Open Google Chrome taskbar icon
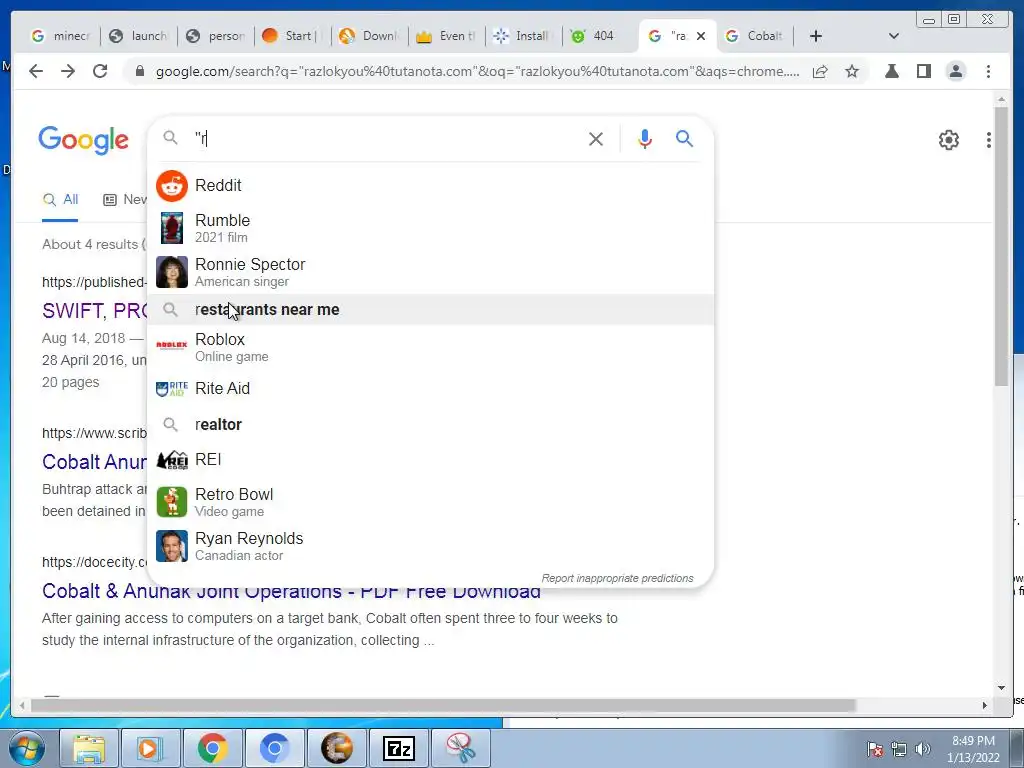Viewport: 1024px width, 768px height. 212,748
